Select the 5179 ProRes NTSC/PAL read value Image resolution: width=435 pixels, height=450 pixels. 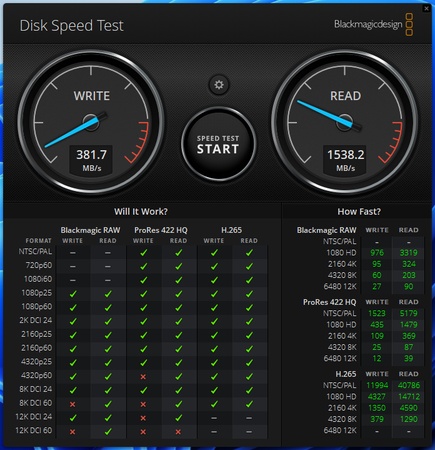pos(408,313)
